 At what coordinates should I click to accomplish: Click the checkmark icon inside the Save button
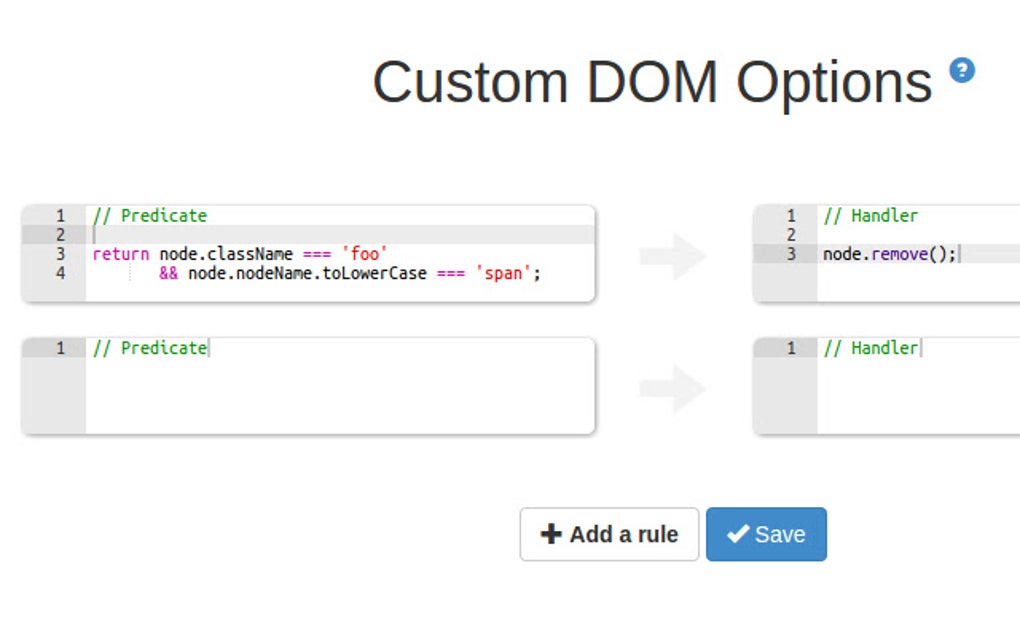(738, 534)
